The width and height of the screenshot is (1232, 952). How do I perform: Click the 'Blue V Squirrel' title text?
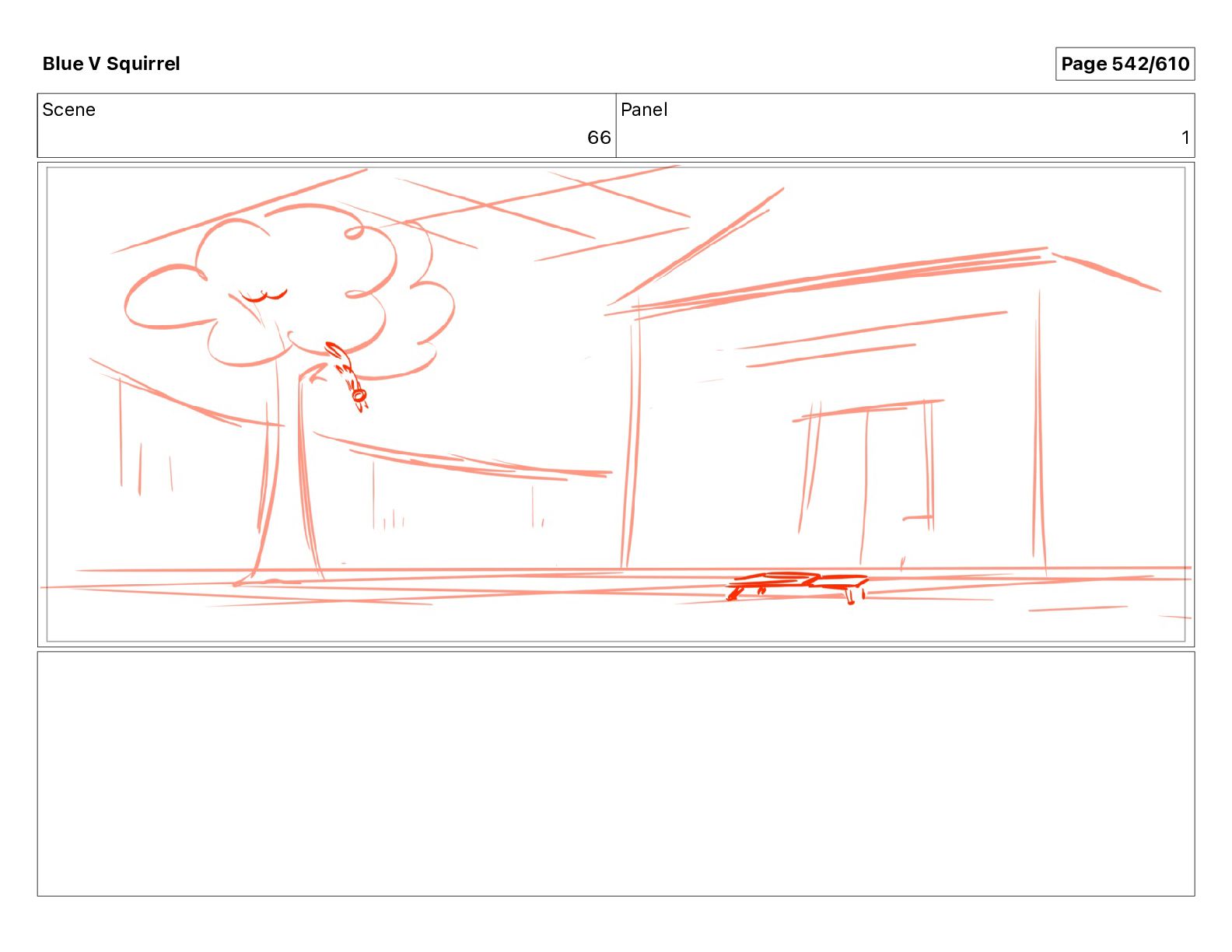[x=111, y=64]
